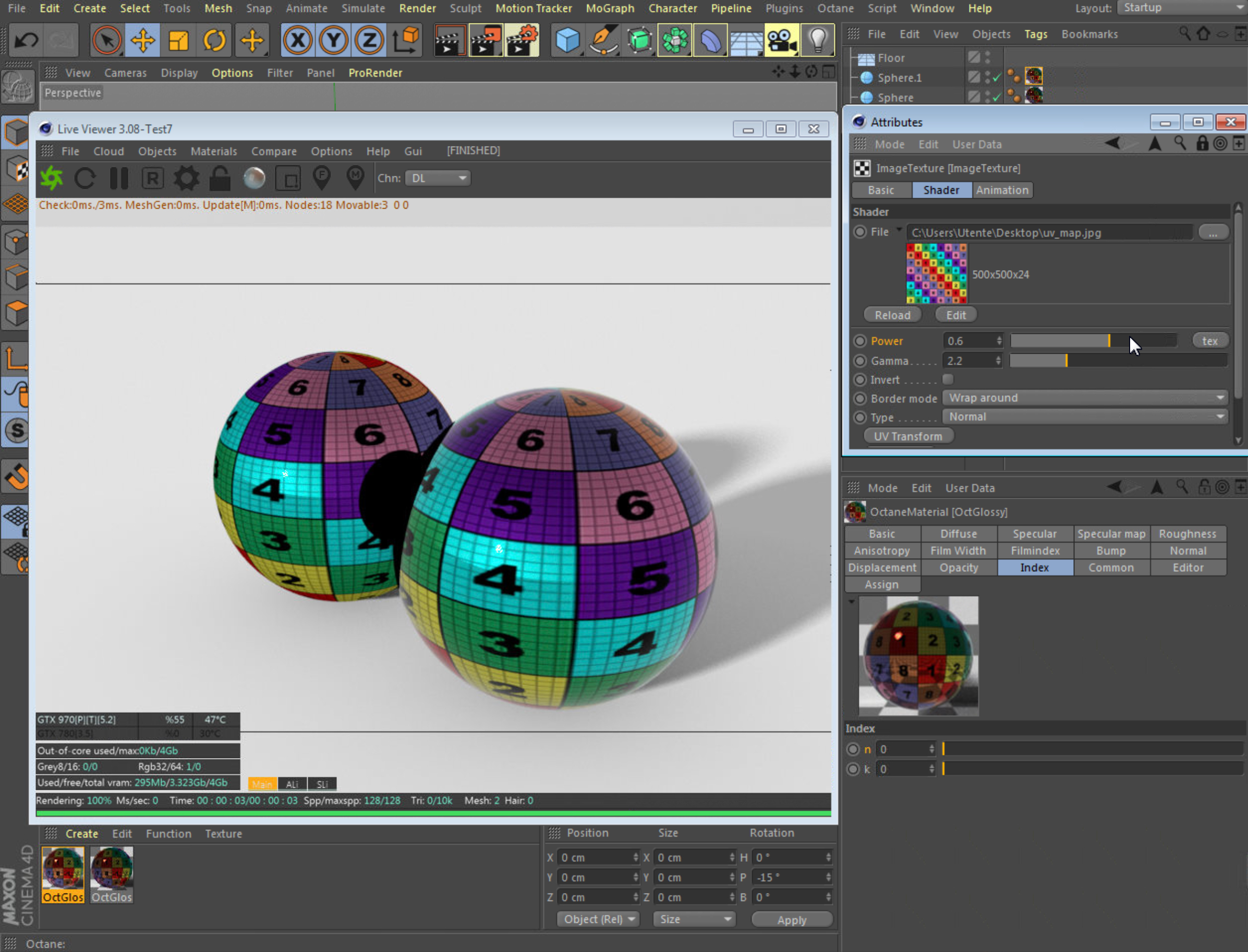1248x952 pixels.
Task: Open Live Viewer settings gear
Action: click(x=186, y=178)
